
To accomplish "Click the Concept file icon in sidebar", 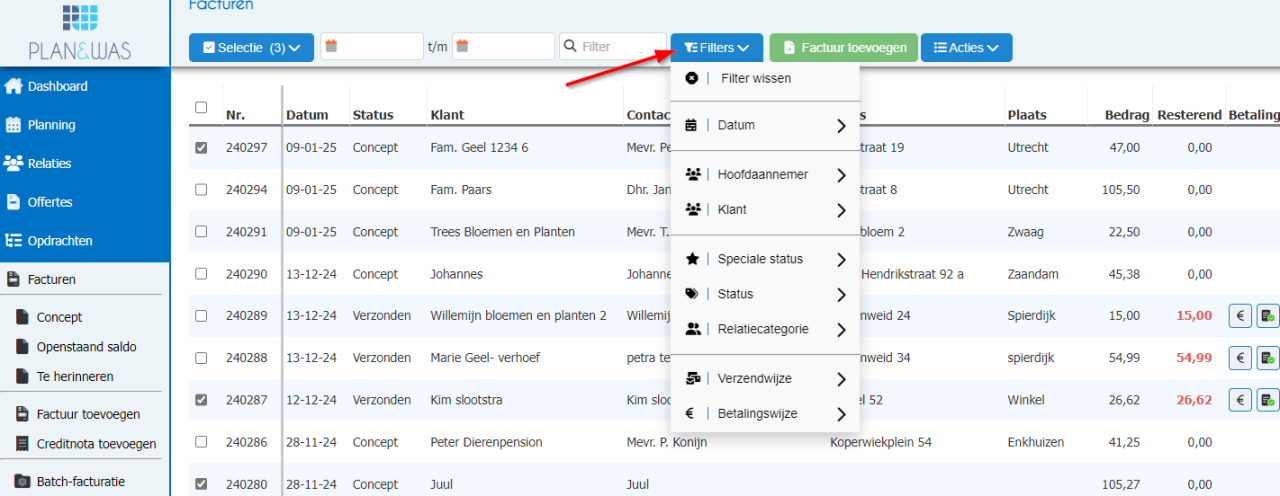I will [21, 317].
